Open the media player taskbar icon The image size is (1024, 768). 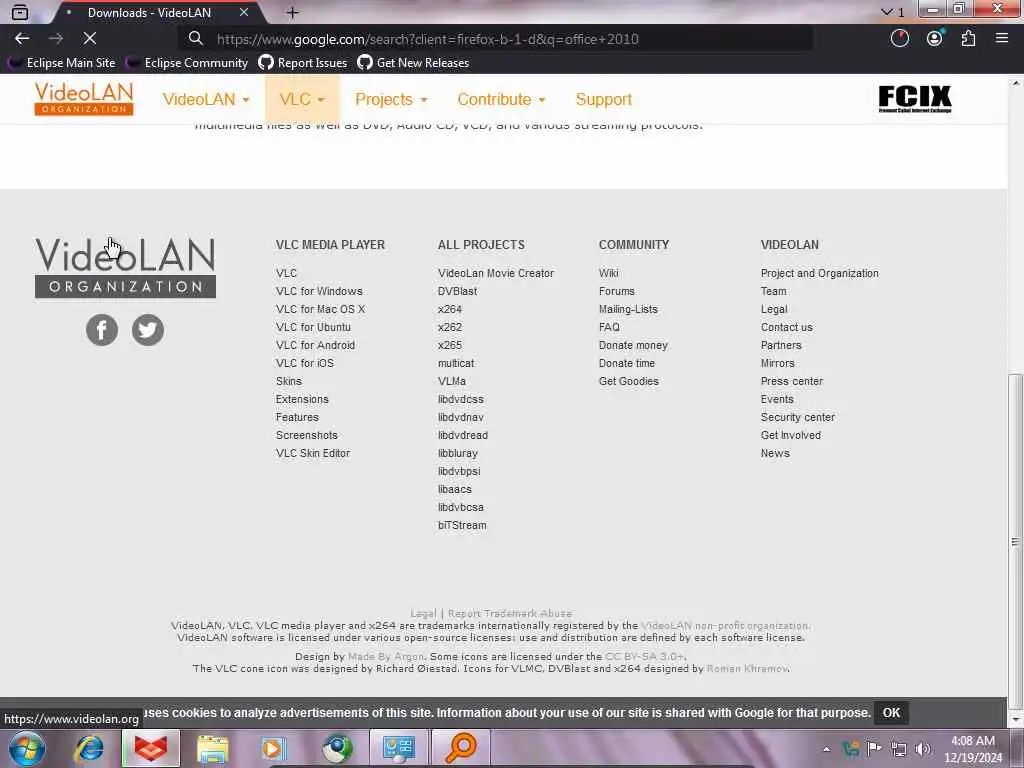[x=274, y=748]
